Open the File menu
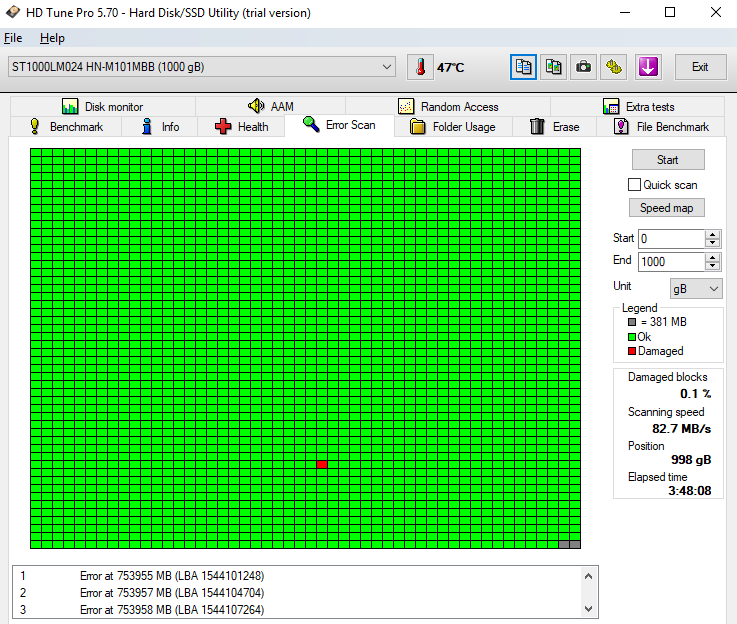 click(13, 38)
